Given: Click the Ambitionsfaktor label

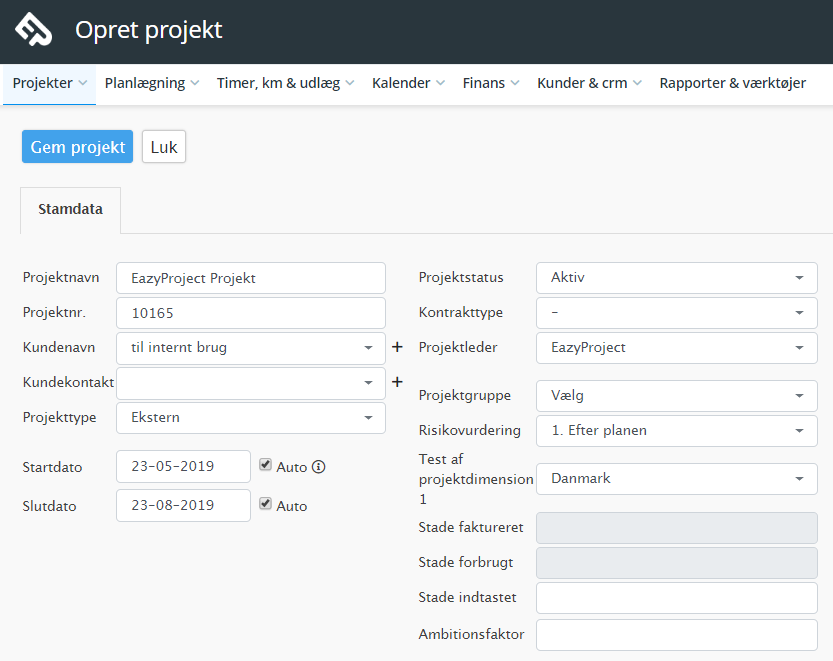Looking at the screenshot, I should (471, 634).
